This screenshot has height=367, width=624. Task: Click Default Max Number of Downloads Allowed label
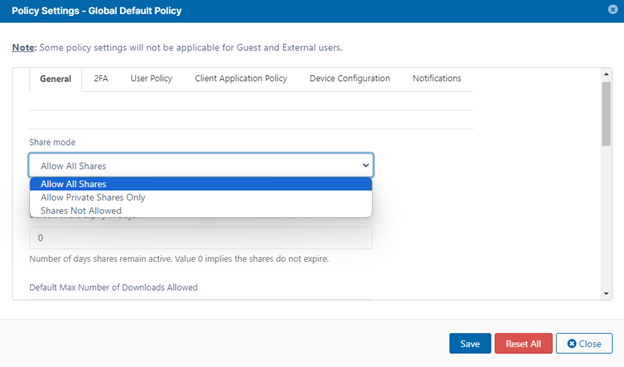pos(113,287)
